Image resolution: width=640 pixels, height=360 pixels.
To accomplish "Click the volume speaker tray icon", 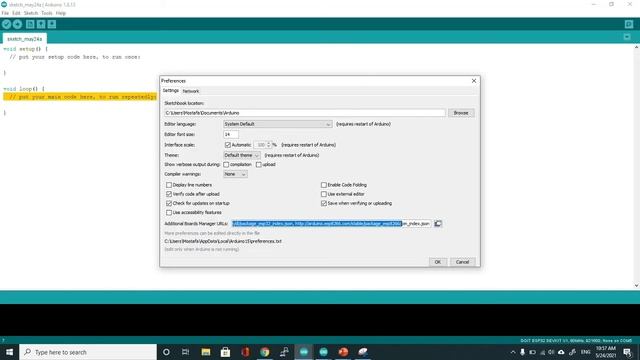I will (551, 352).
